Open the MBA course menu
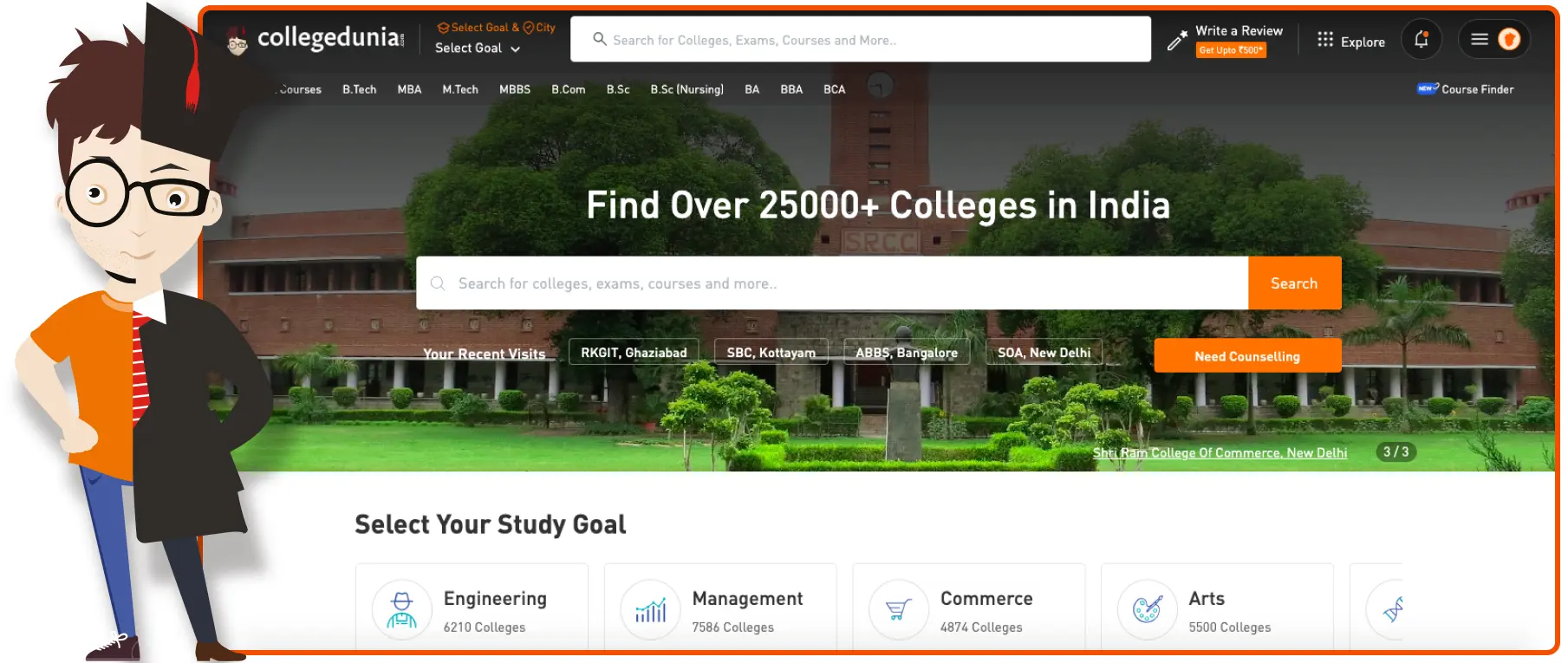This screenshot has width=1568, height=663. point(409,89)
